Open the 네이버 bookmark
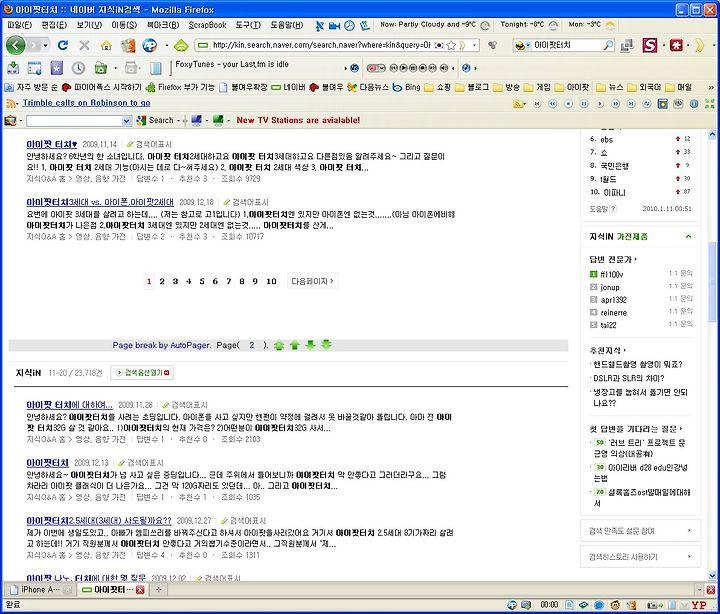This screenshot has width=720, height=614. coord(288,87)
